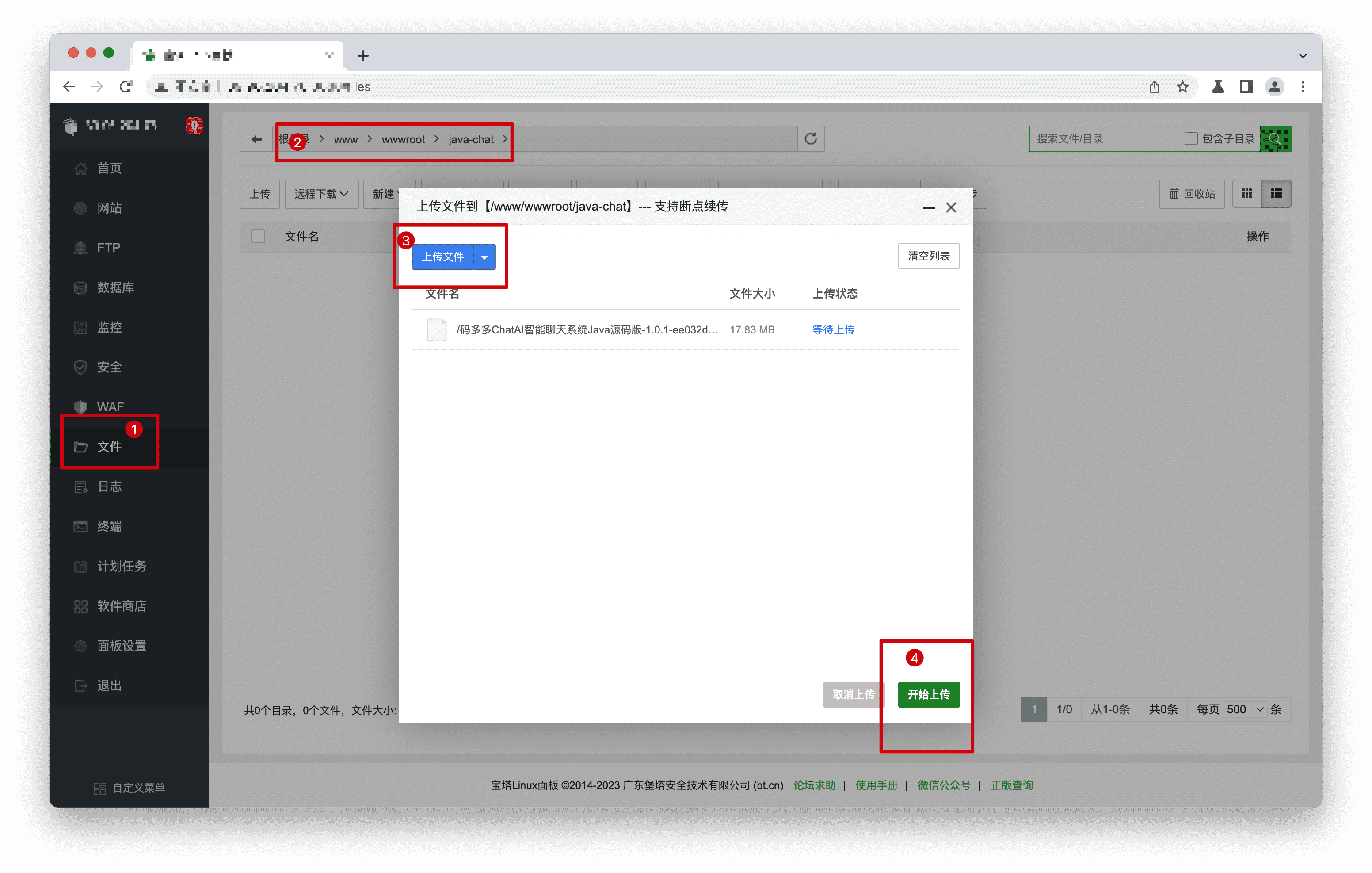The width and height of the screenshot is (1372, 873).
Task: Enable the 包含子目录 checkbox
Action: pyautogui.click(x=1190, y=138)
